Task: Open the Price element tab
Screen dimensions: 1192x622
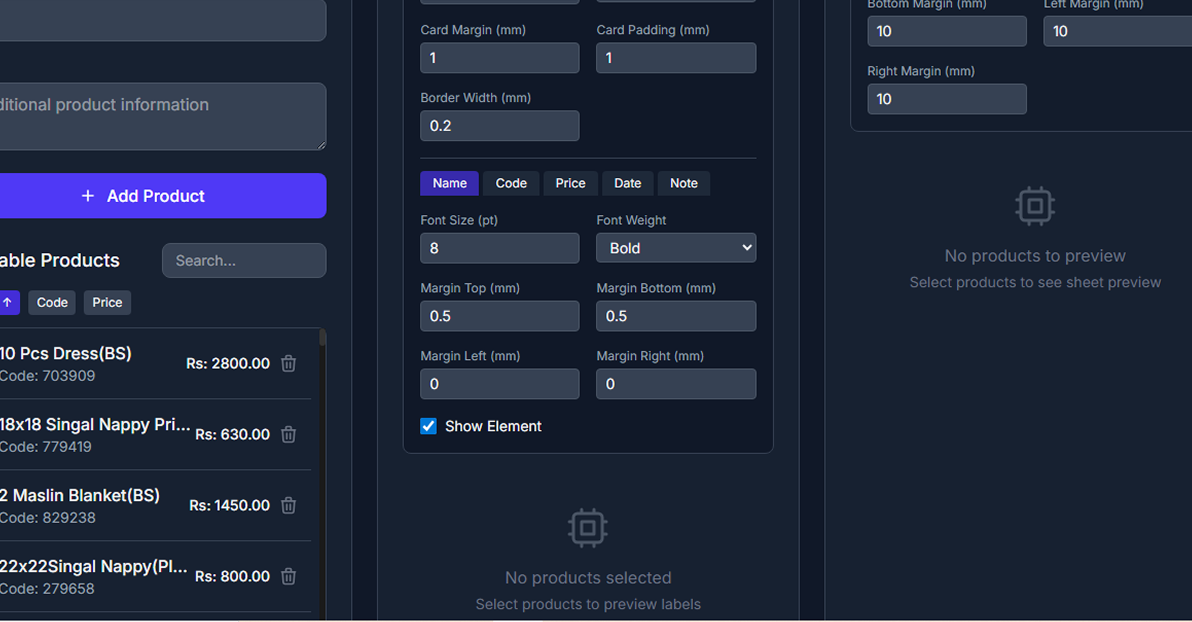Action: point(570,183)
